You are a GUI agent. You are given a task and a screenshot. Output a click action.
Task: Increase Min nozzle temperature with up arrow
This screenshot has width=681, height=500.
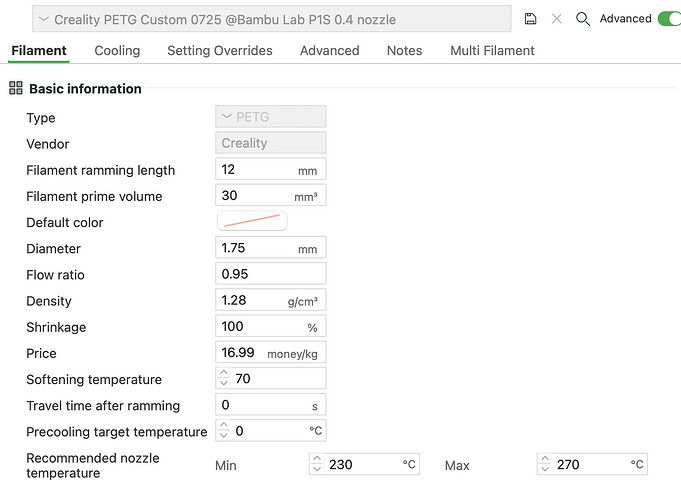pos(317,459)
